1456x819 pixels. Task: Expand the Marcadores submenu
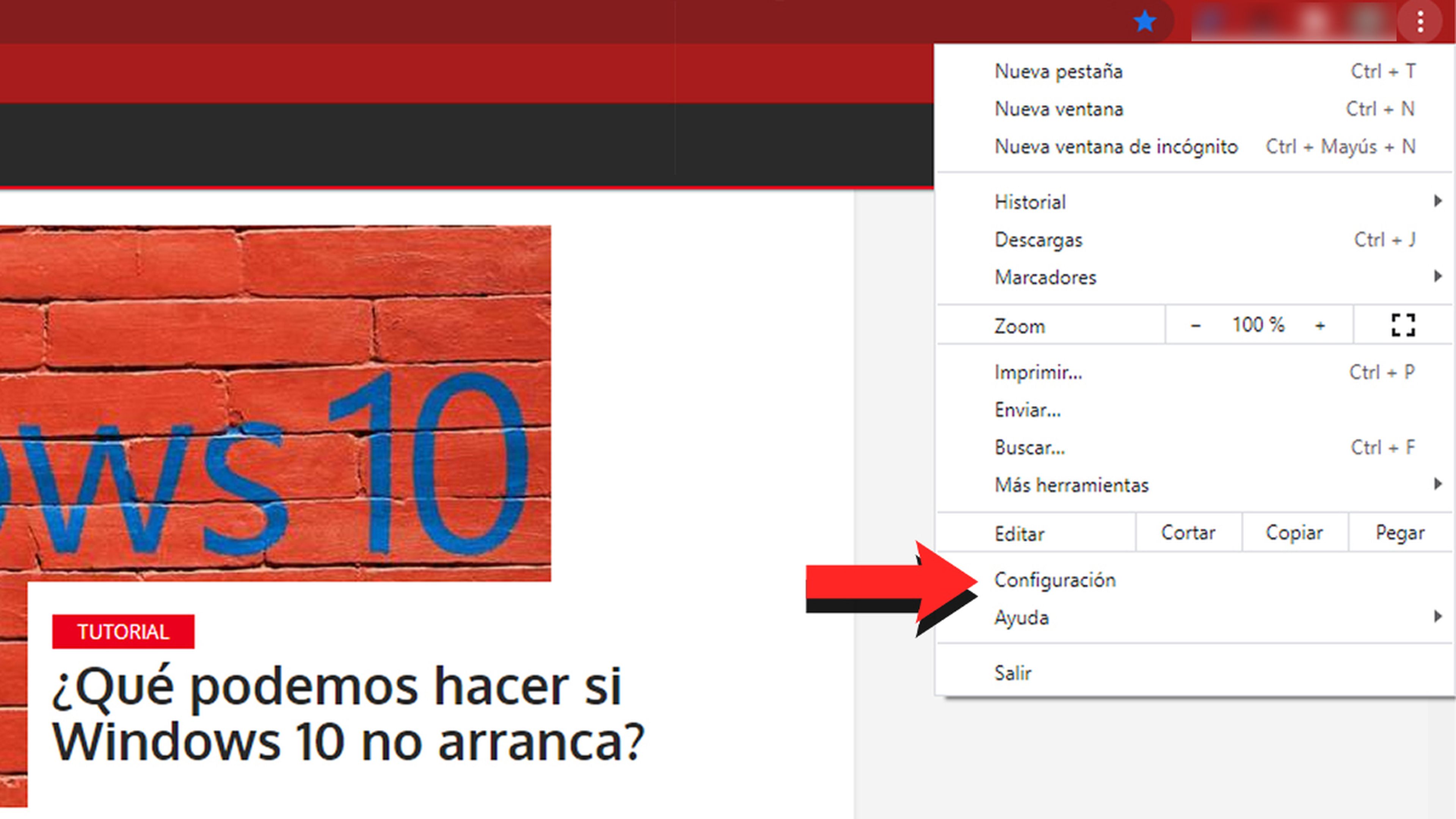pos(1195,277)
